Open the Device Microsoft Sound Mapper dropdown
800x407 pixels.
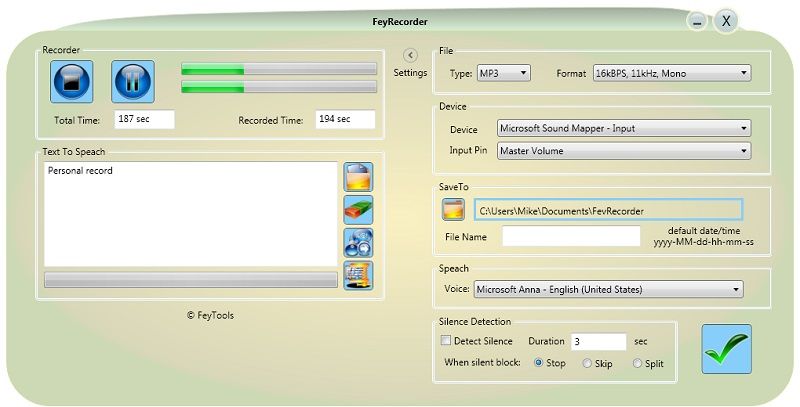pyautogui.click(x=624, y=128)
